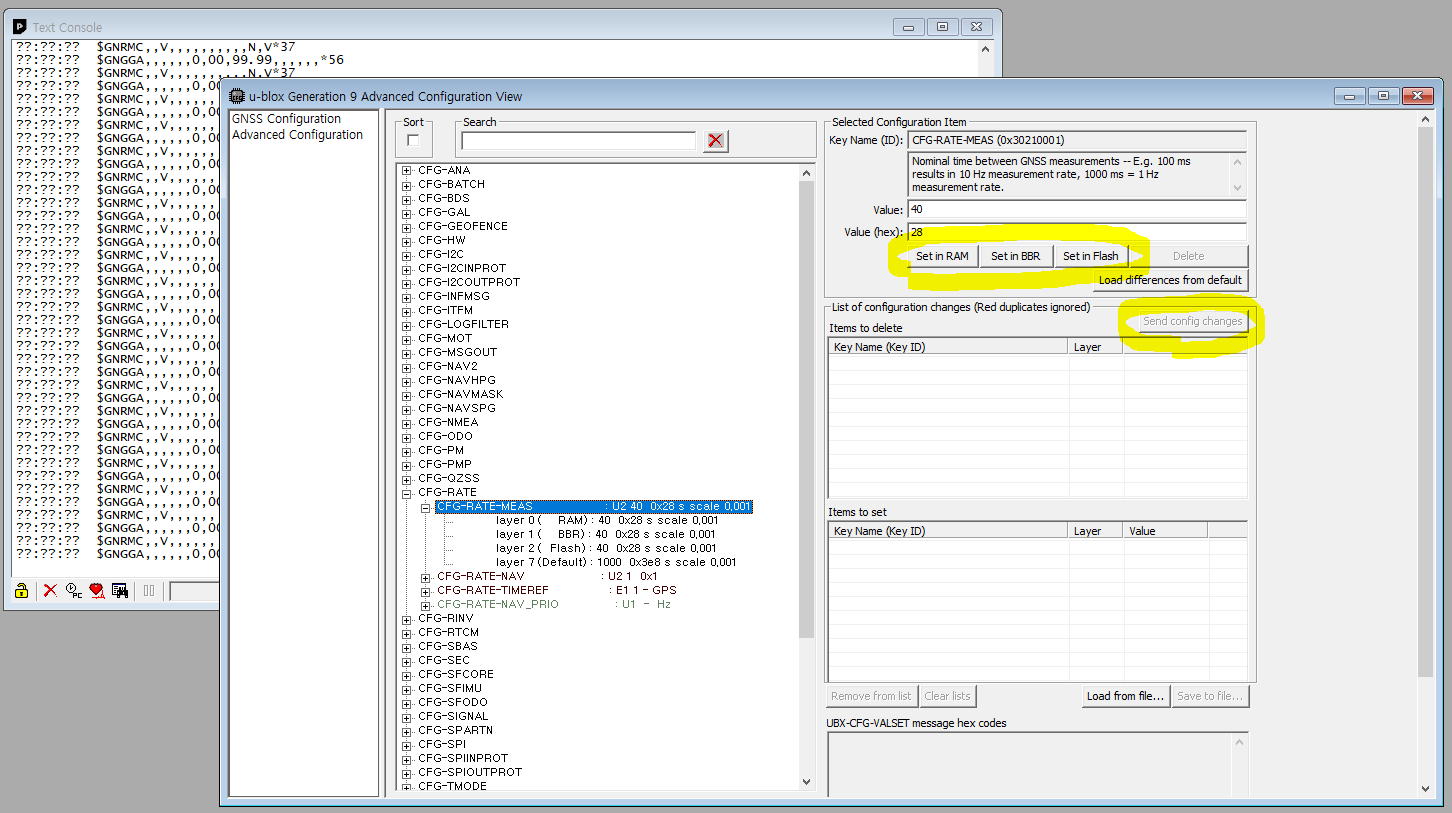Viewport: 1452px width, 813px height.
Task: Click the binoculars filter icon in Text Console
Action: (x=120, y=591)
